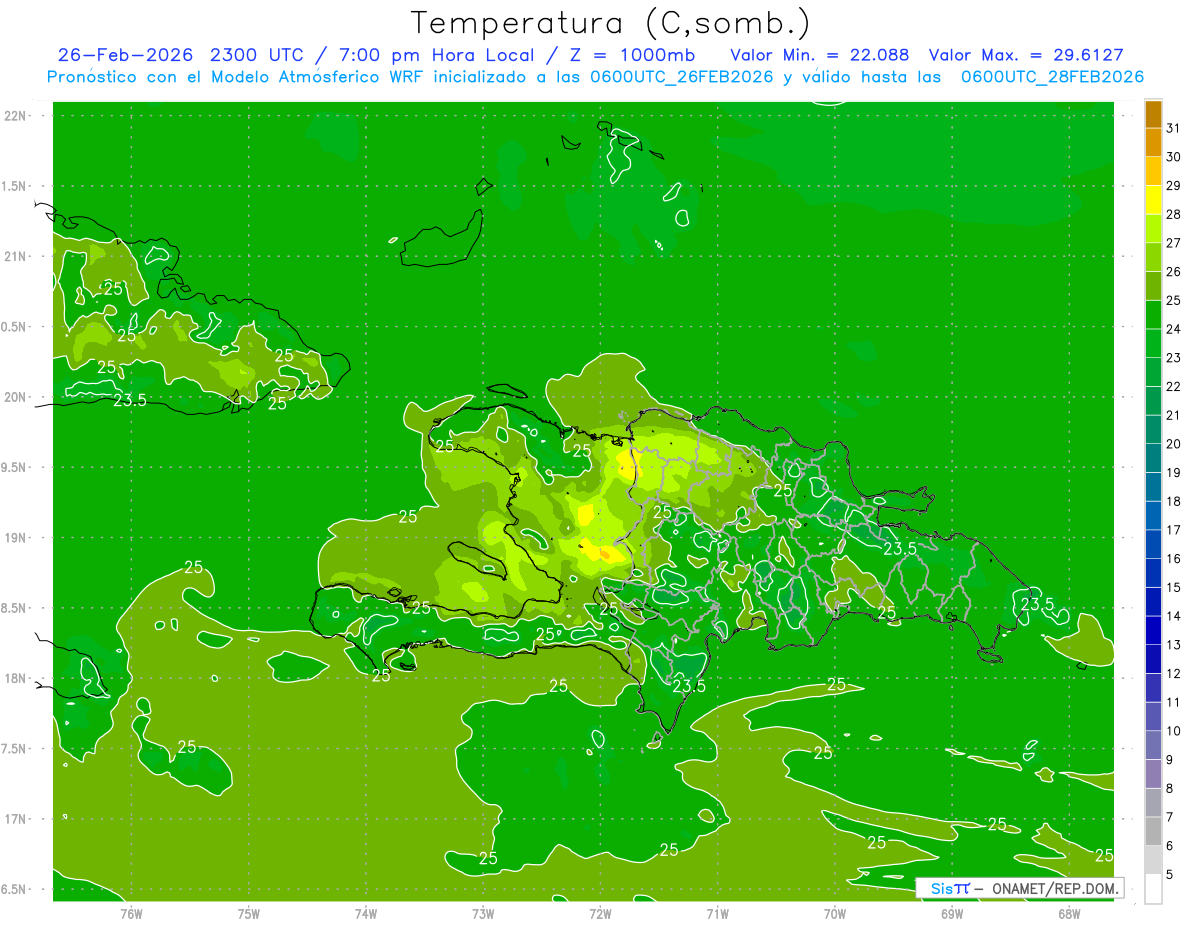Click the colorbar label '14'

pyautogui.click(x=1174, y=616)
